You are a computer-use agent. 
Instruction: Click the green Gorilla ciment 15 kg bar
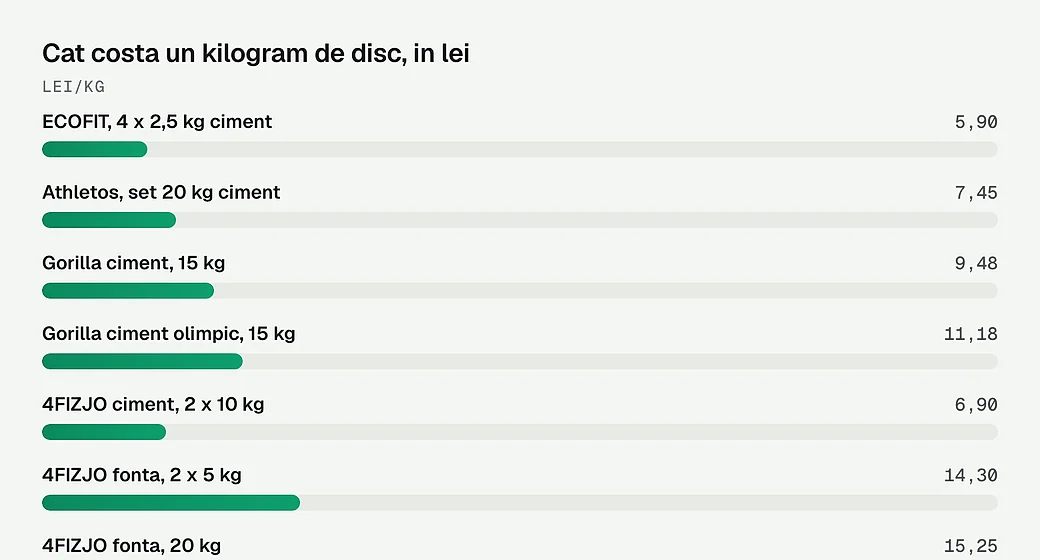[x=128, y=291]
